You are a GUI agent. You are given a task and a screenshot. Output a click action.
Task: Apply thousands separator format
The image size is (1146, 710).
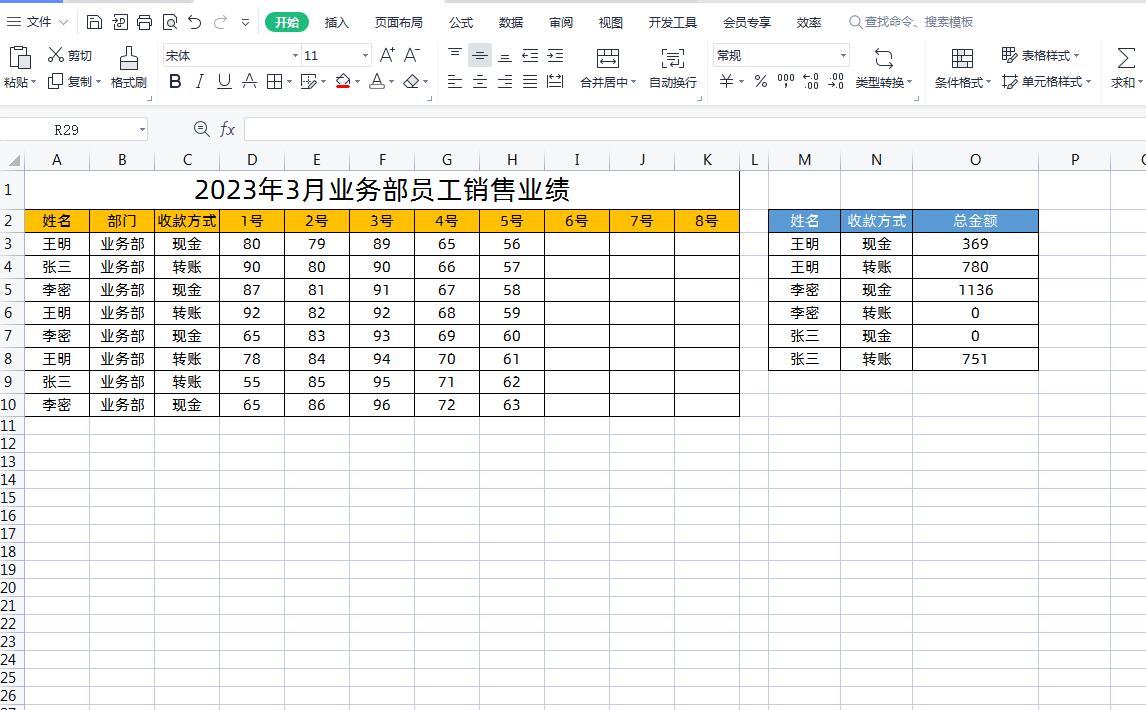point(786,81)
